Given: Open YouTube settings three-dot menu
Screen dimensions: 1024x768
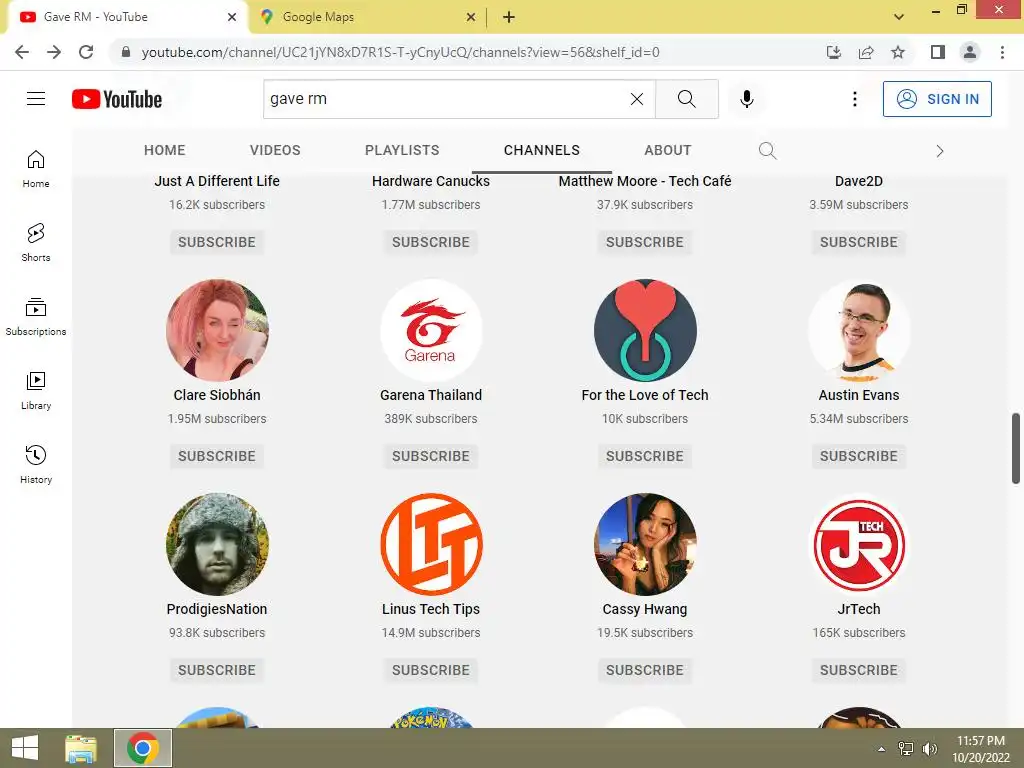Looking at the screenshot, I should (854, 99).
